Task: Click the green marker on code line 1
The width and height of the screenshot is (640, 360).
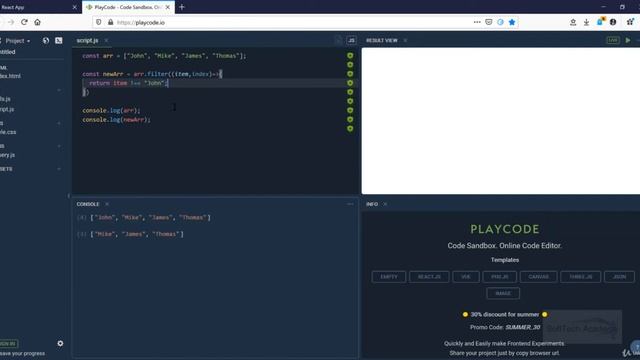Action: 350,56
